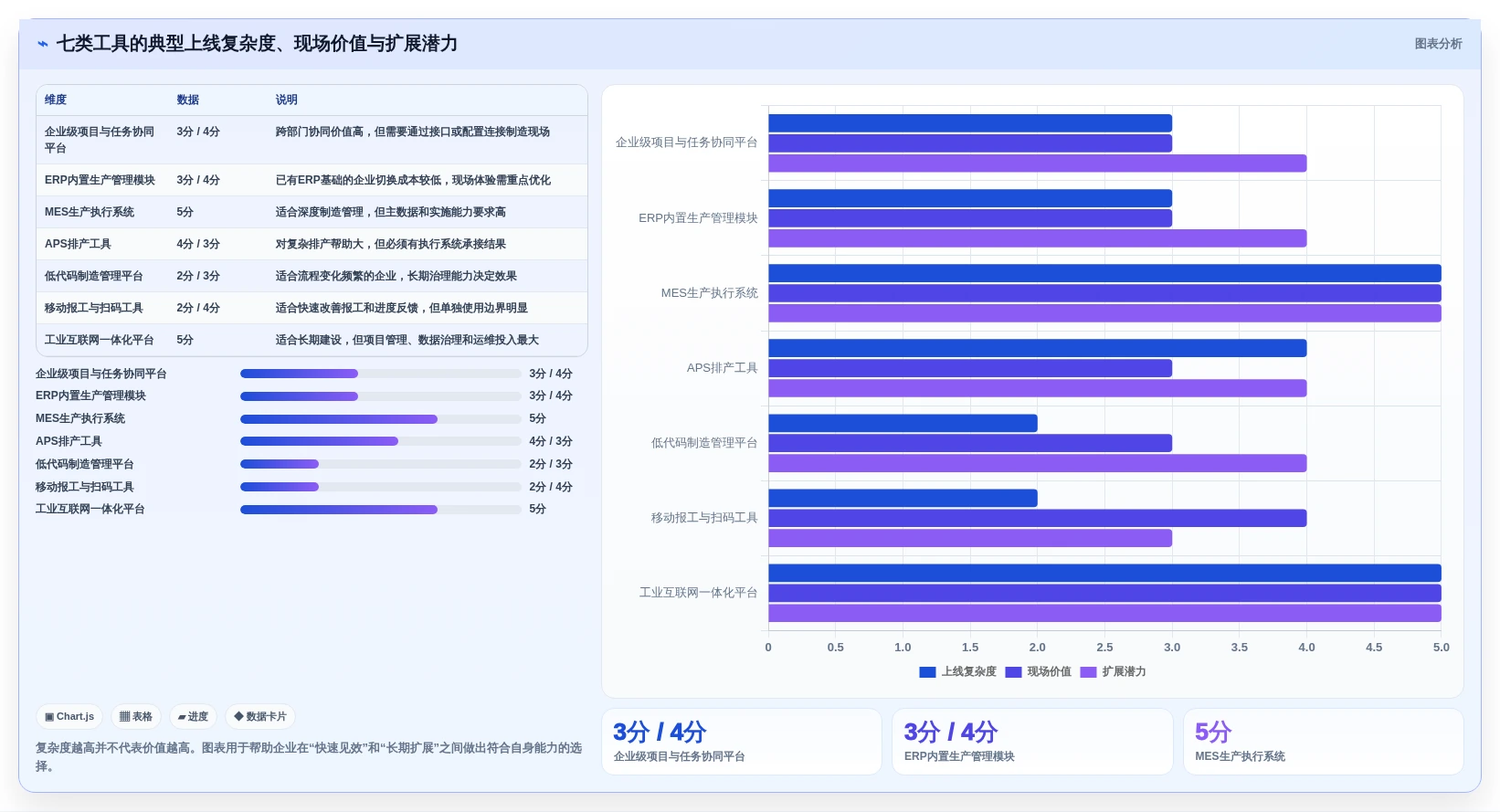Click the 维度 column header
Image resolution: width=1500 pixels, height=812 pixels.
(x=56, y=100)
